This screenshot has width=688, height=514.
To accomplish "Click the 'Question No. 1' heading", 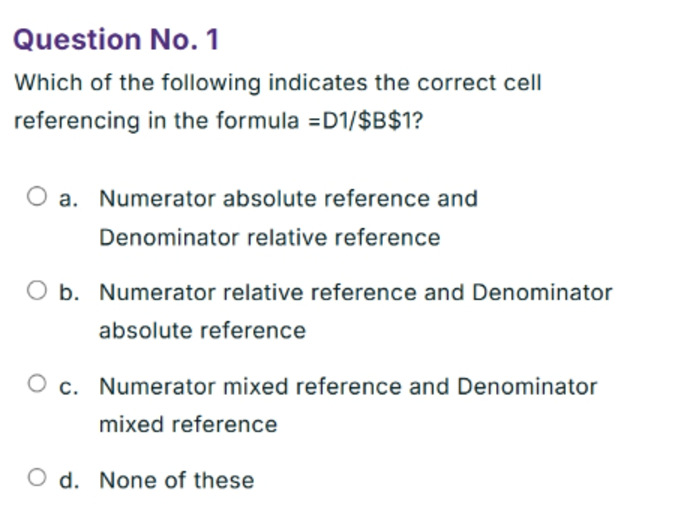I will (116, 40).
